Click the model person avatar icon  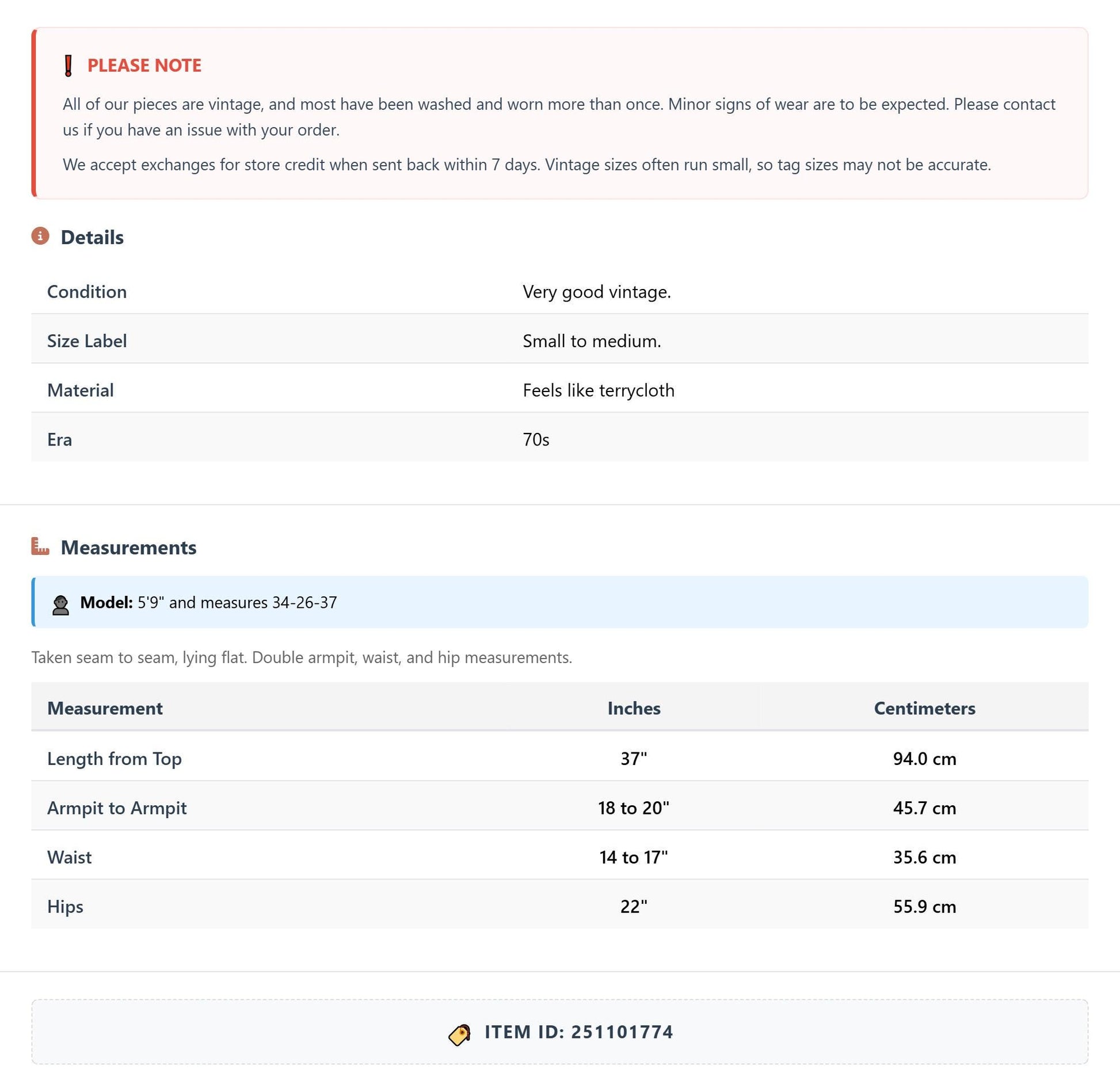click(60, 605)
